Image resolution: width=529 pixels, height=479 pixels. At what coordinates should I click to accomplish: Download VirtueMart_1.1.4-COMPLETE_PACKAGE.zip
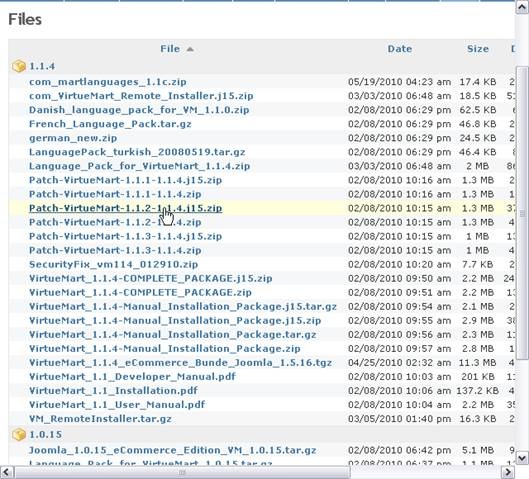(140, 292)
